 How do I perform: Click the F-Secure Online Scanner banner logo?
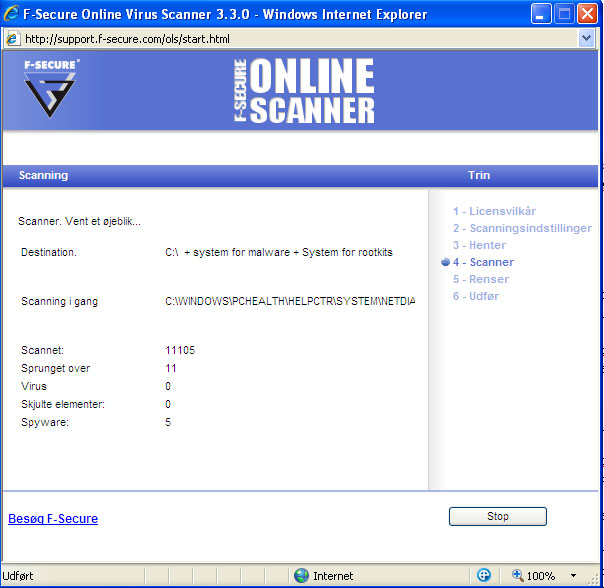tap(304, 91)
